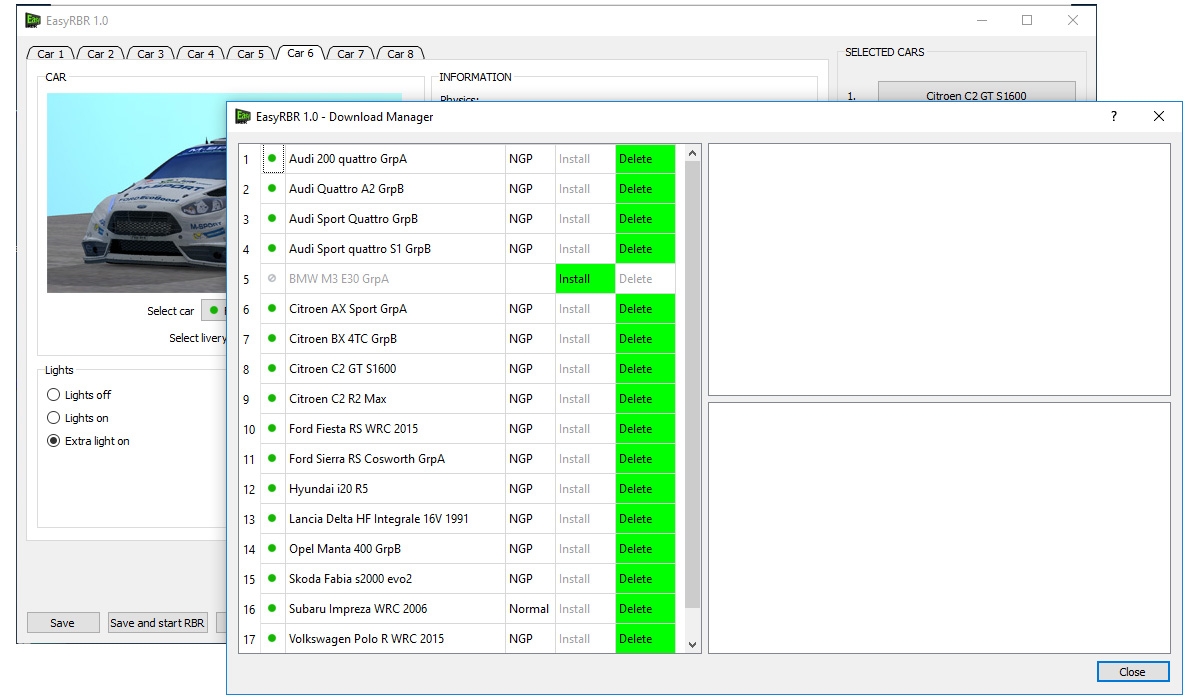Switch to Car 4 tab in main window
Image resolution: width=1200 pixels, height=700 pixels.
pyautogui.click(x=201, y=54)
